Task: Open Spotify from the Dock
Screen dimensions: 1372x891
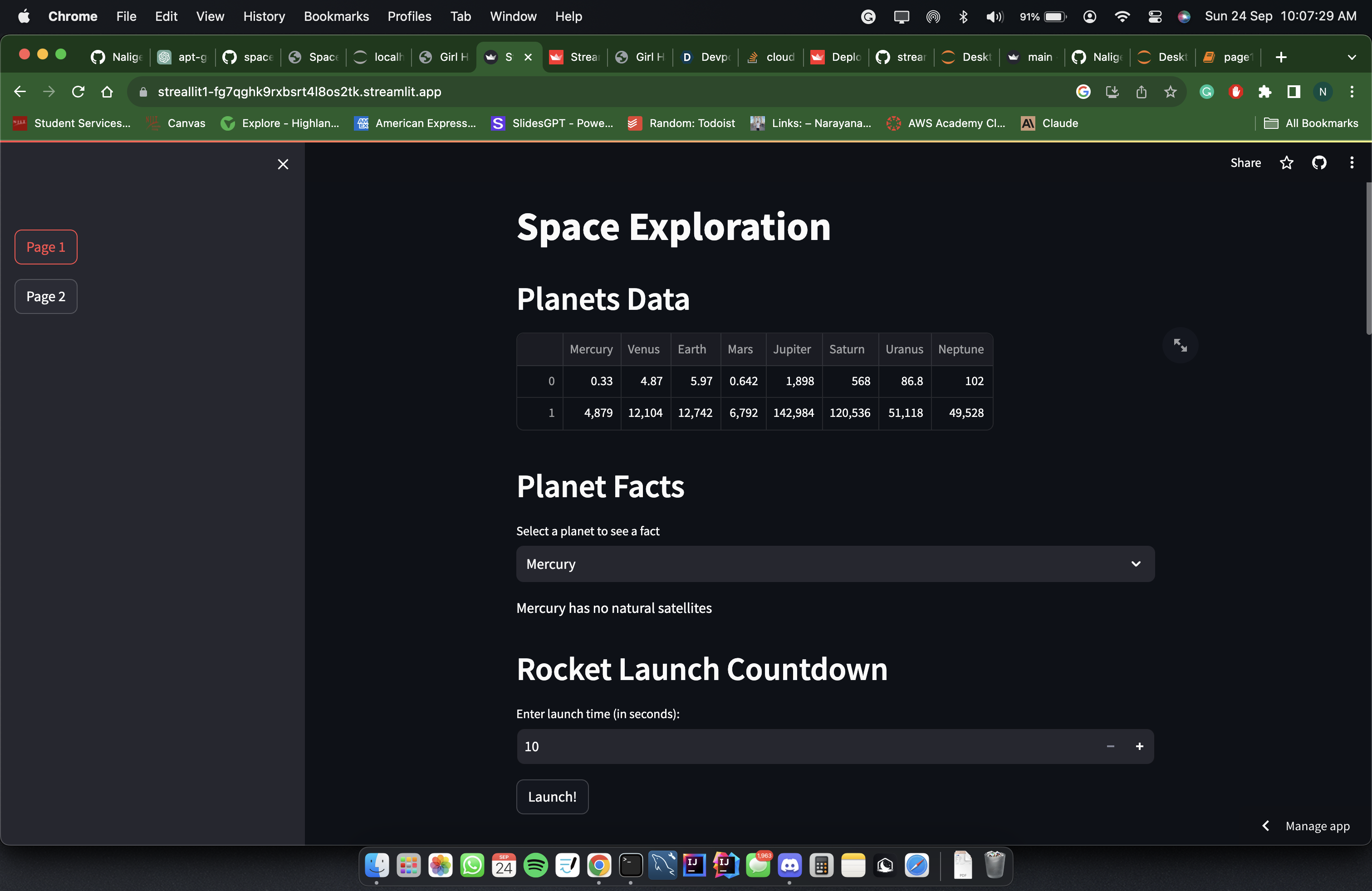Action: click(535, 866)
